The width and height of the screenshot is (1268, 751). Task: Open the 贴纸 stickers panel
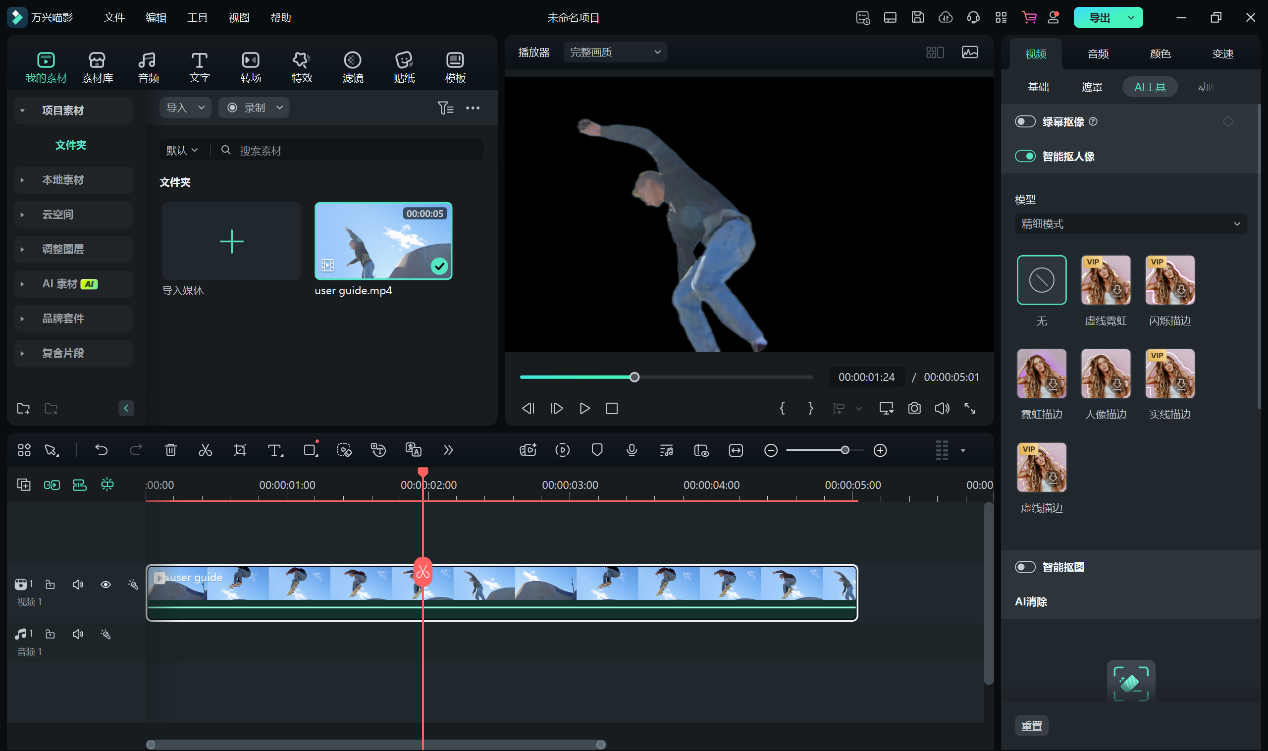tap(404, 67)
